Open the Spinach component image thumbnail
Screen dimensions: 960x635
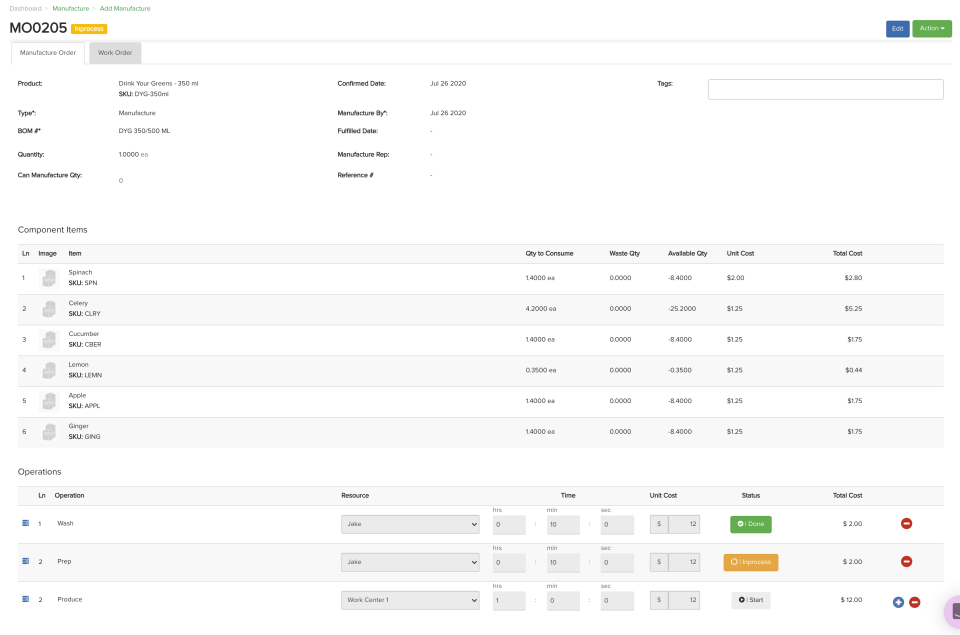click(x=48, y=278)
